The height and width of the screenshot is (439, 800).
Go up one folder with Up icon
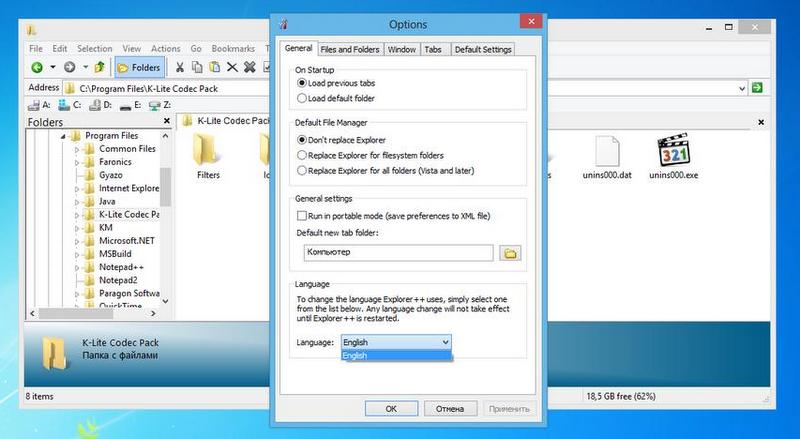click(x=99, y=67)
